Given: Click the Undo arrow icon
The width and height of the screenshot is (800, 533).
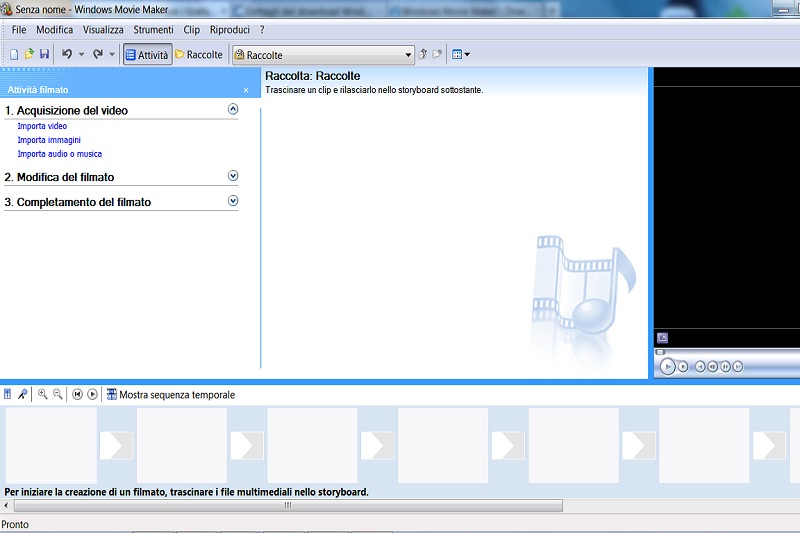Looking at the screenshot, I should [67, 54].
